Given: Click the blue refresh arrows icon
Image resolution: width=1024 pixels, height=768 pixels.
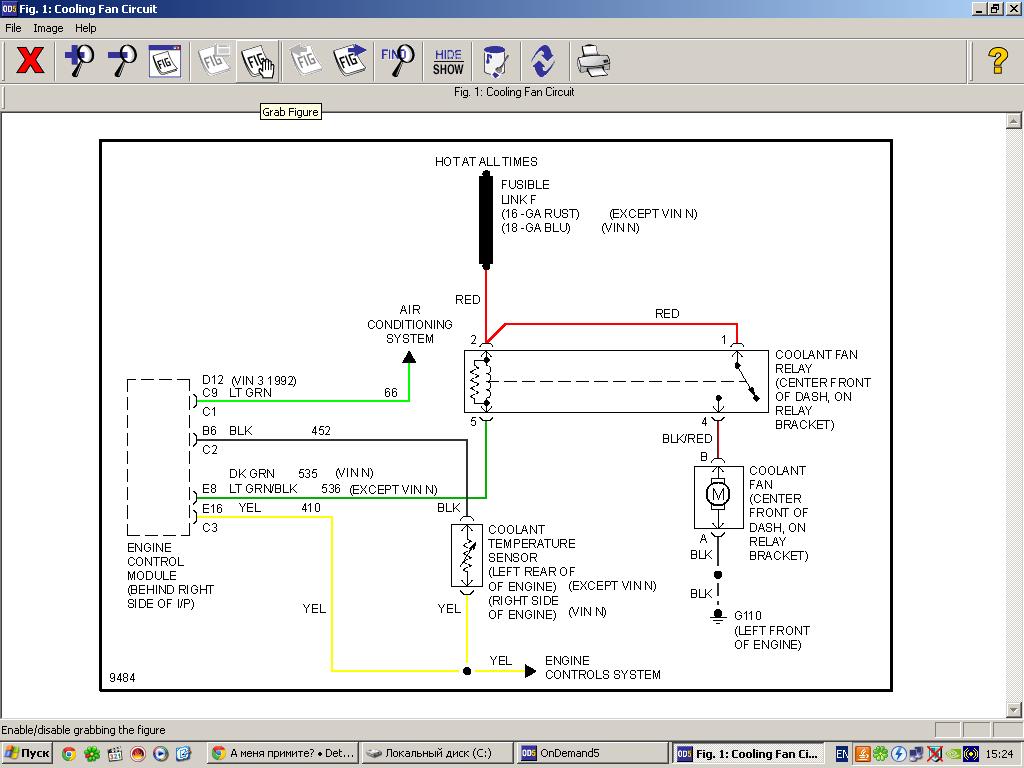Looking at the screenshot, I should 542,61.
